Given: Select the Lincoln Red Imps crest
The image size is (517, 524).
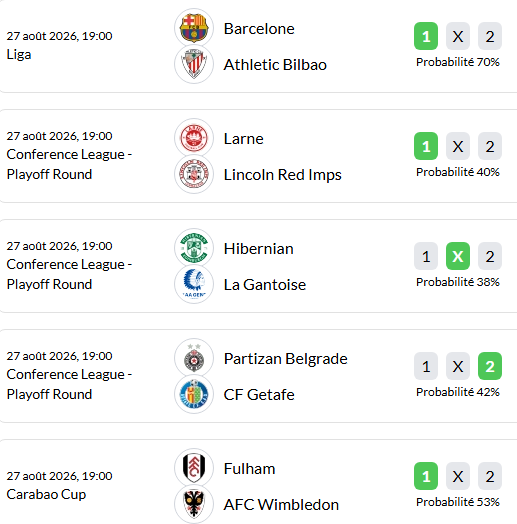Looking at the screenshot, I should point(194,174).
